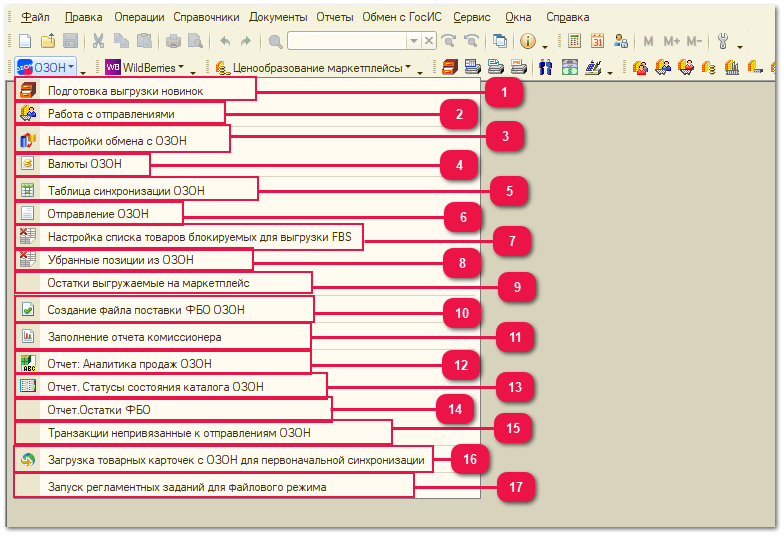Viewport: 784px width, 536px height.
Task: Open the WildBerries toolbar dropdown
Action: pos(144,68)
